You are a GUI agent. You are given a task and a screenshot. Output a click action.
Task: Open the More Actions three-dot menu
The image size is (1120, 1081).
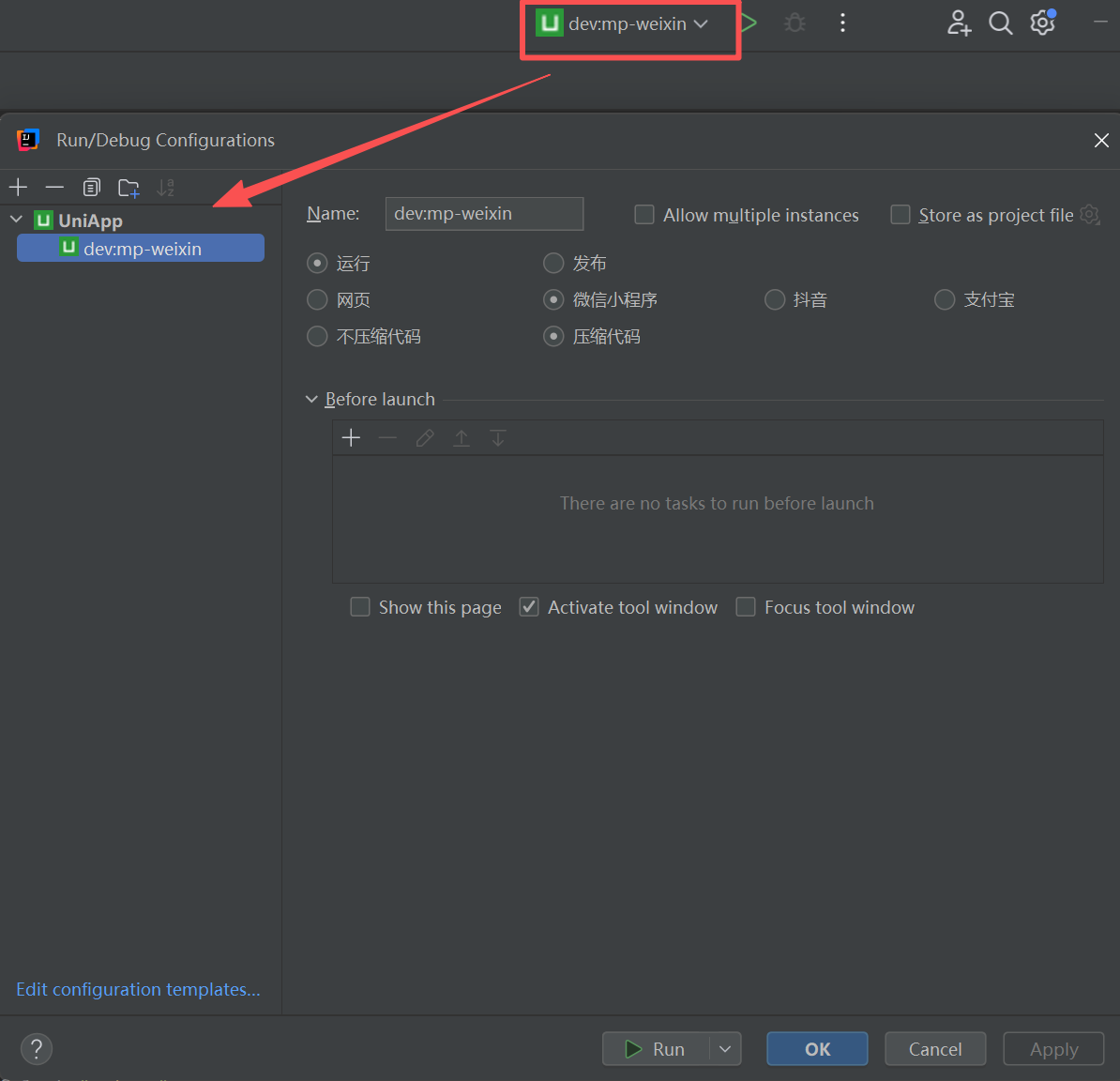pos(843,23)
